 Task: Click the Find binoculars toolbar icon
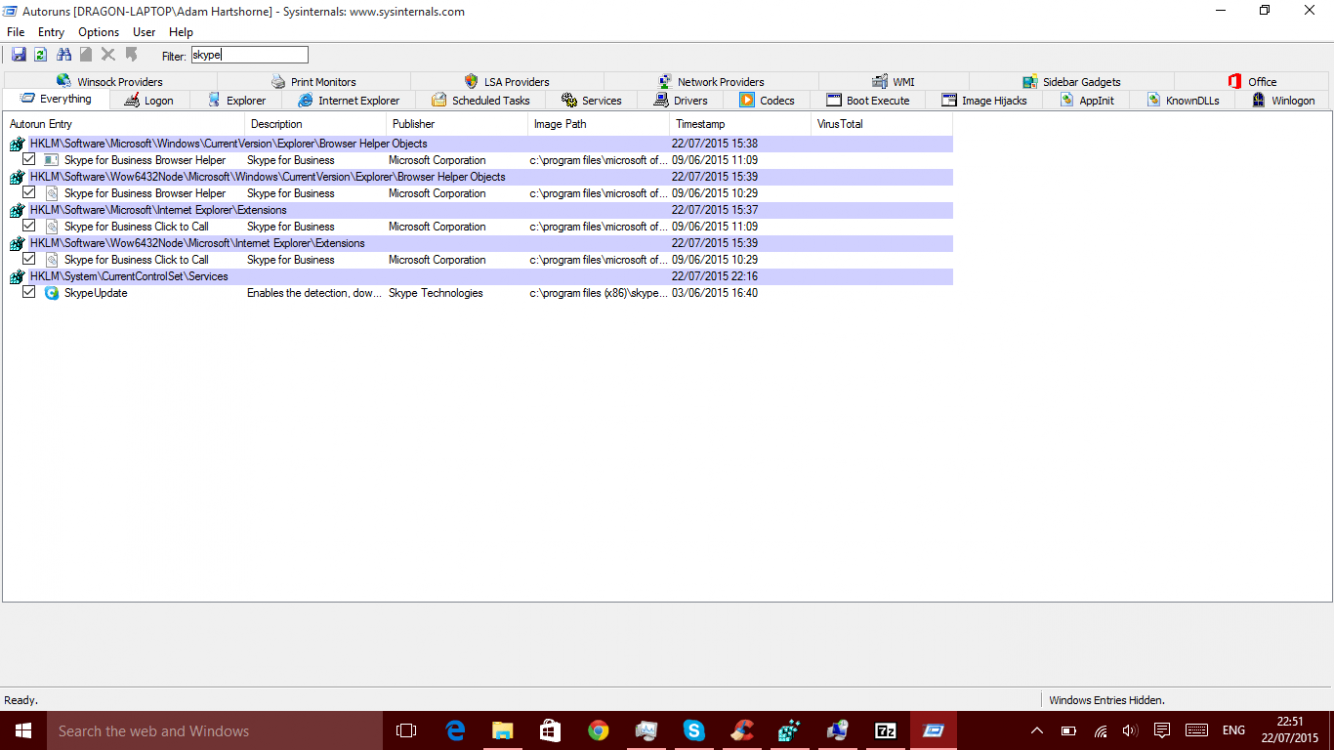pos(64,55)
